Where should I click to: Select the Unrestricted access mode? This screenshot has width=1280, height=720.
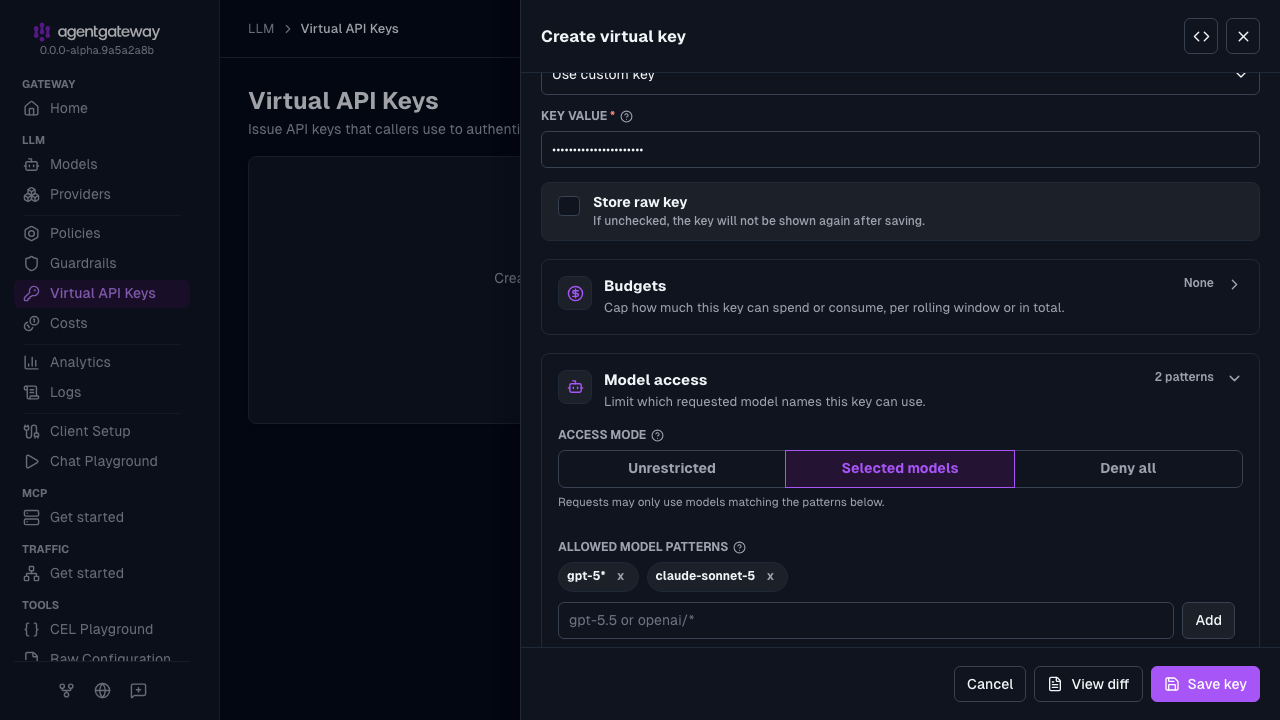672,468
